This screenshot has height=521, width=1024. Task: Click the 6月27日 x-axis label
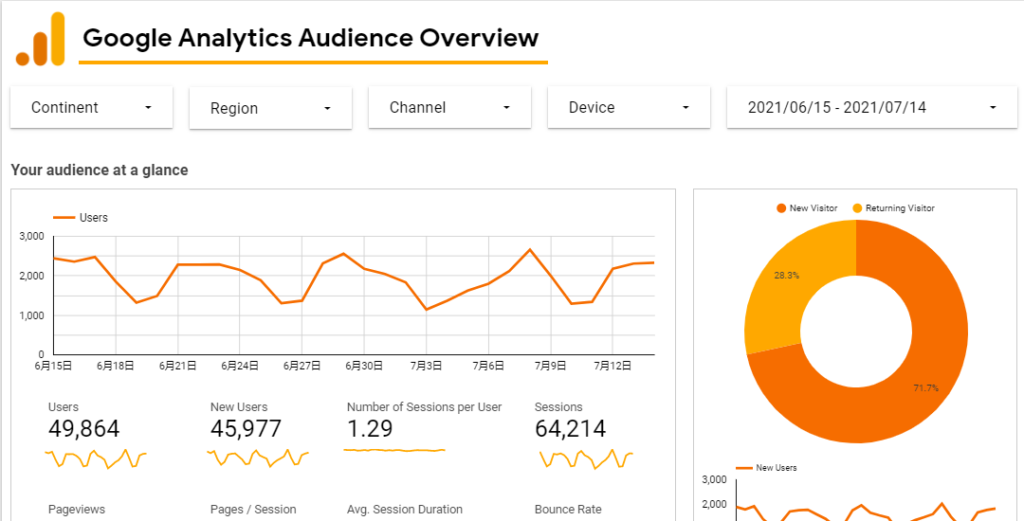point(302,366)
